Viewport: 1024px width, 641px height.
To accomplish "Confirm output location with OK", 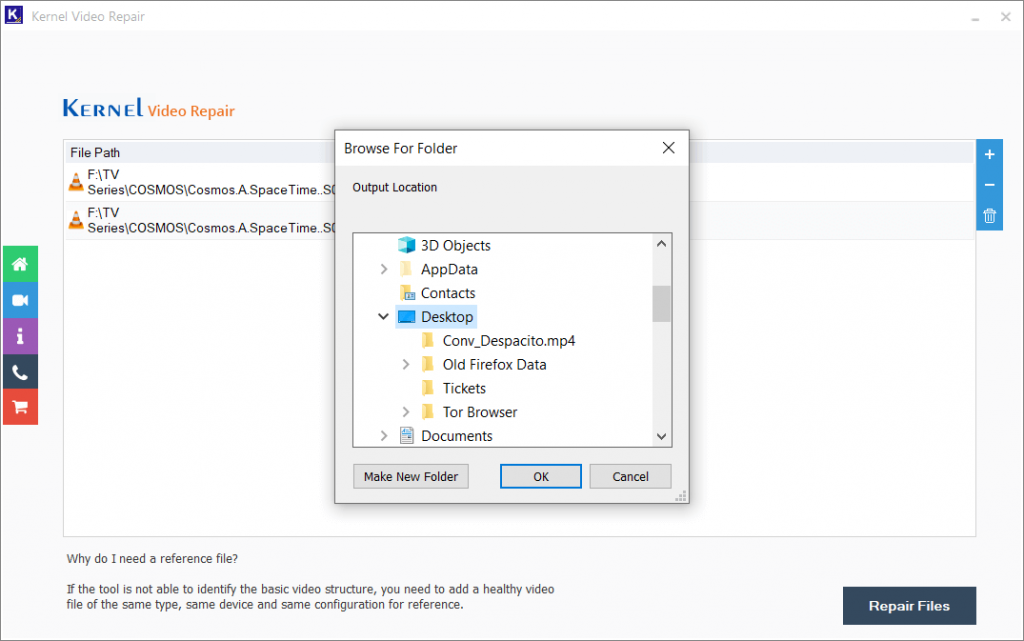I will (x=540, y=476).
